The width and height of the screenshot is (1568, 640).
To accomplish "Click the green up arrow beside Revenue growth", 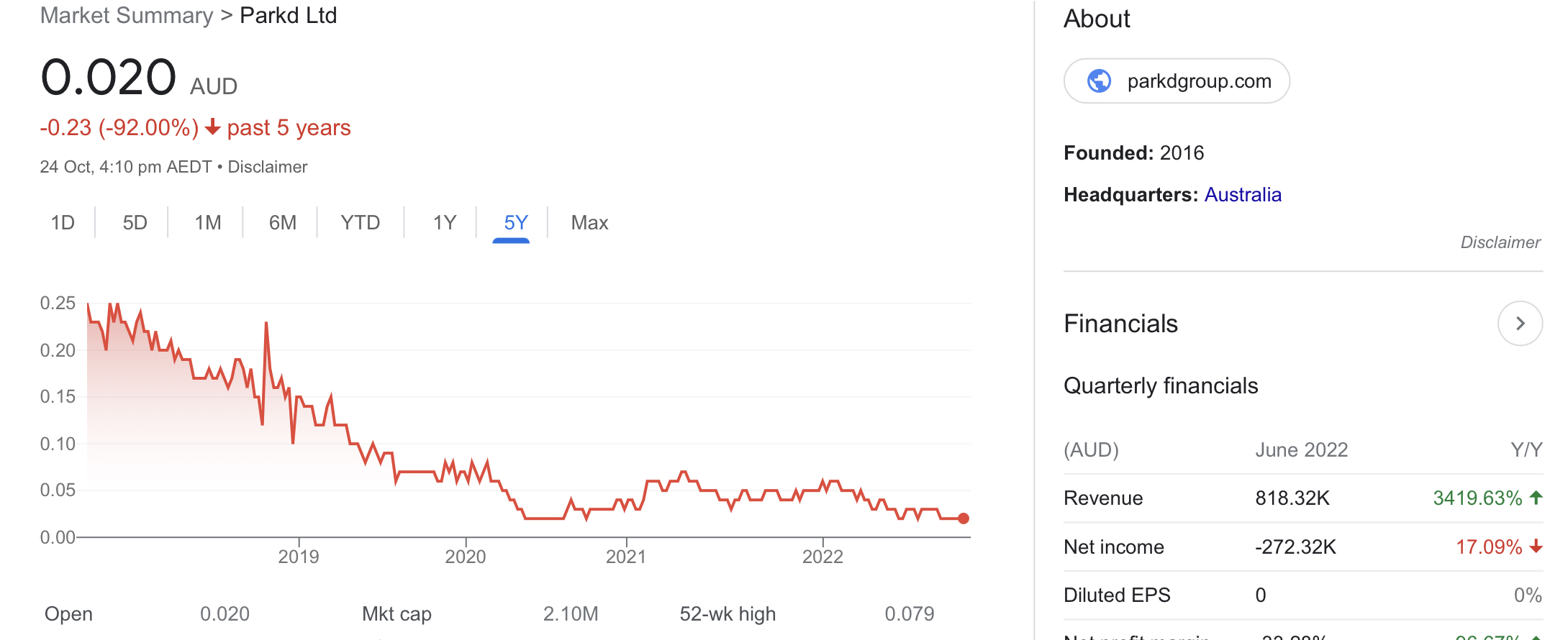I will (x=1536, y=498).
